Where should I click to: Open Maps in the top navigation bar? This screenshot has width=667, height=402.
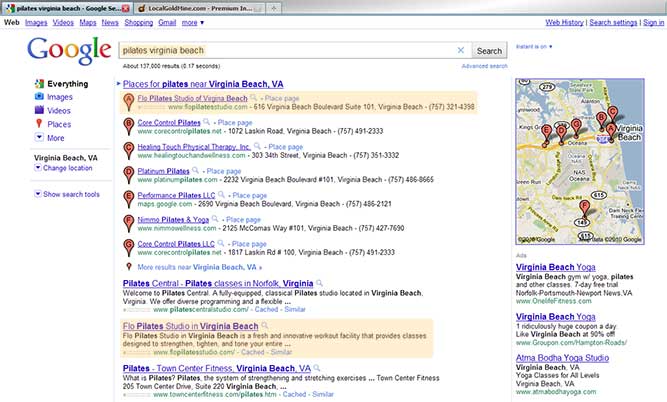click(x=88, y=23)
